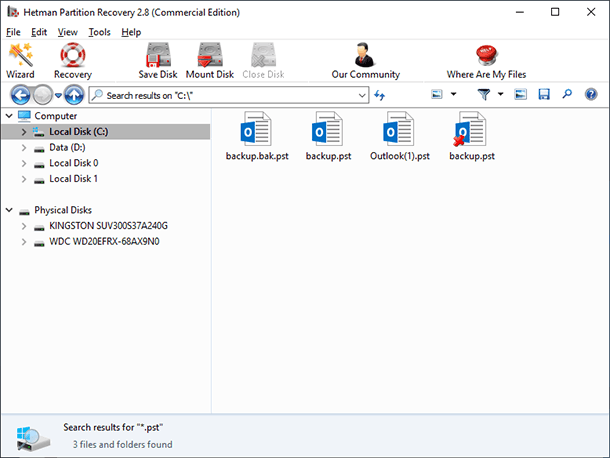Viewport: 610px width, 458px height.
Task: Expand the Data (D:) node
Action: pos(24,148)
